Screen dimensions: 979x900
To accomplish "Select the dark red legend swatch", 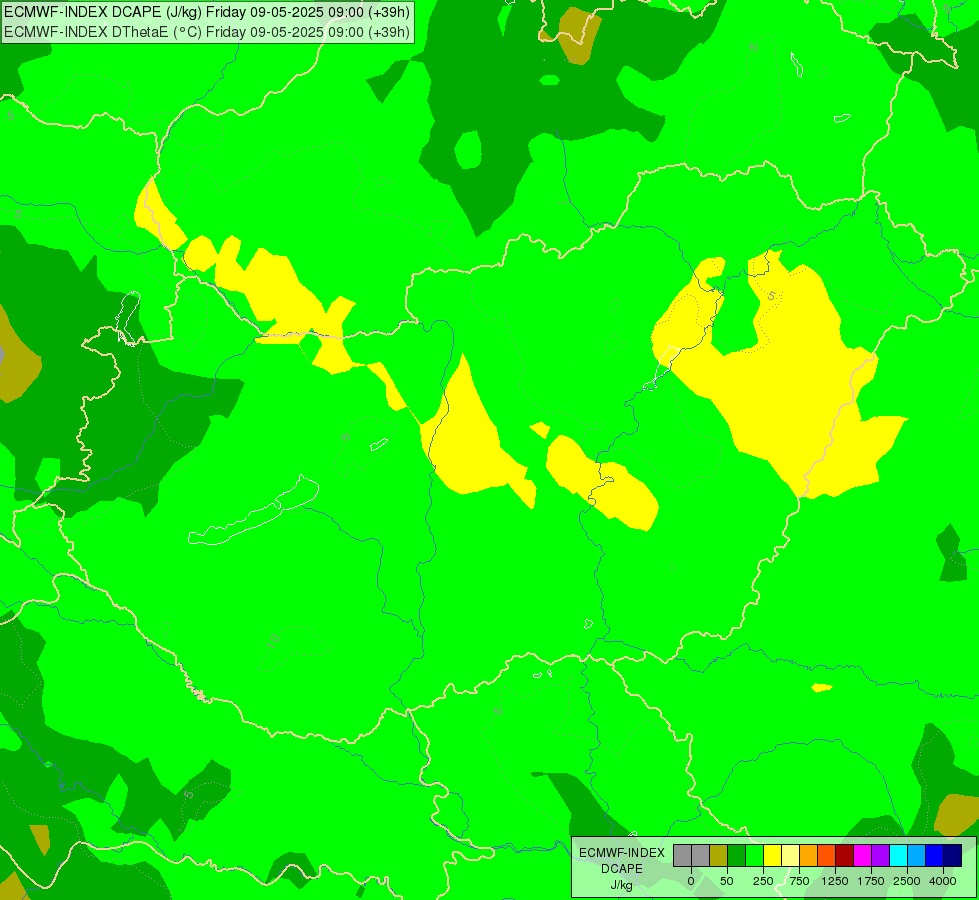I will point(845,856).
